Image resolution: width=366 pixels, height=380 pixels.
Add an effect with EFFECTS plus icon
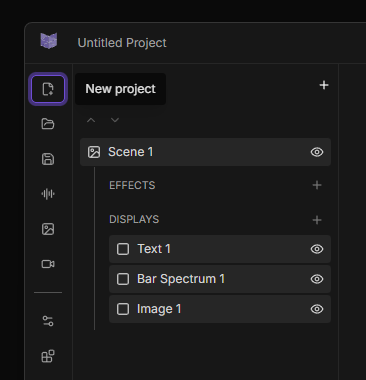click(x=317, y=185)
